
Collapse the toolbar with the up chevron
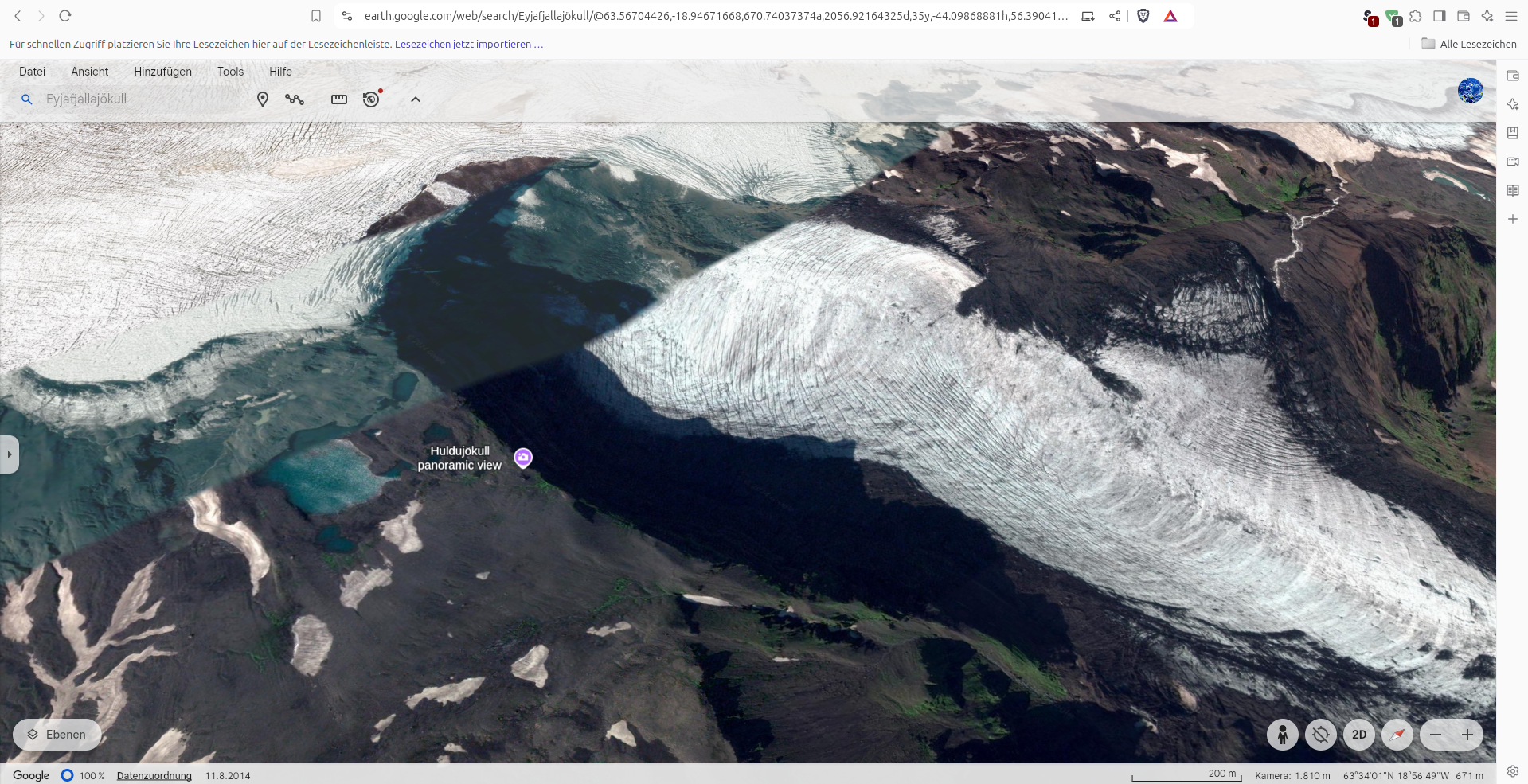(x=415, y=99)
